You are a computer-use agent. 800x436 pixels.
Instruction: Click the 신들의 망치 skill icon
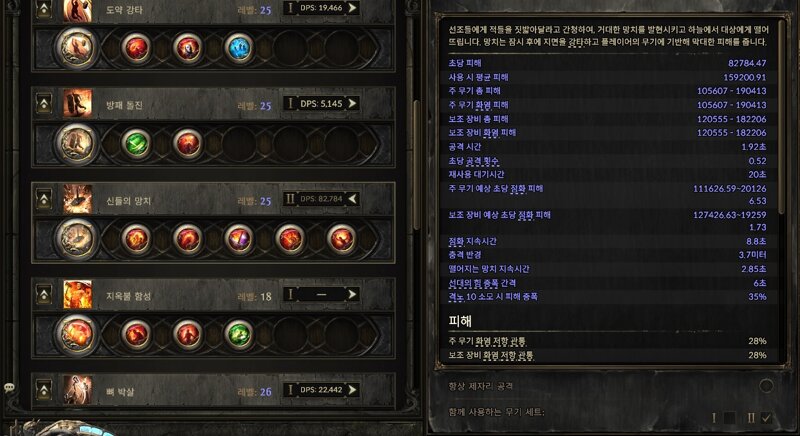tap(78, 199)
